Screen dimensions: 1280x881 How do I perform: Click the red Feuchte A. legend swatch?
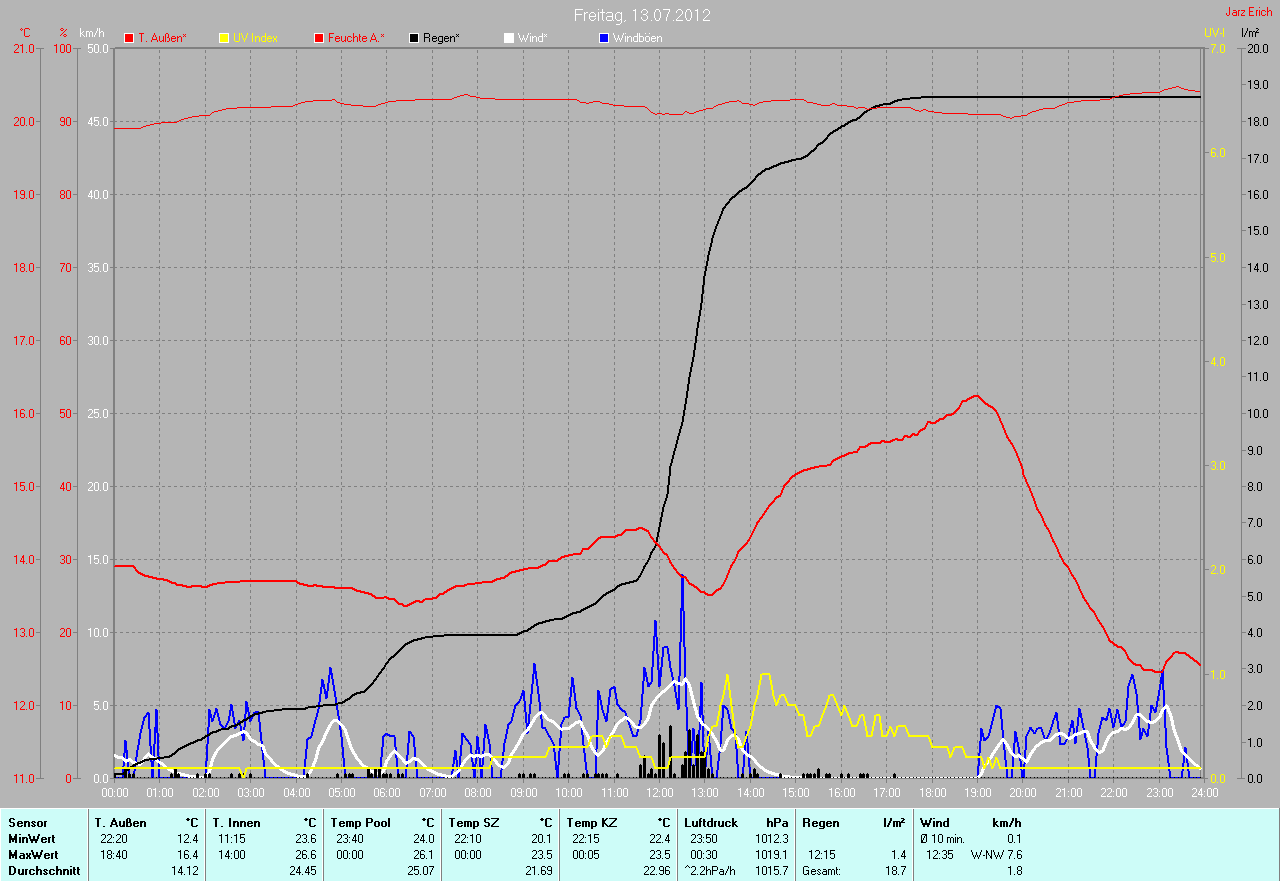tap(320, 38)
